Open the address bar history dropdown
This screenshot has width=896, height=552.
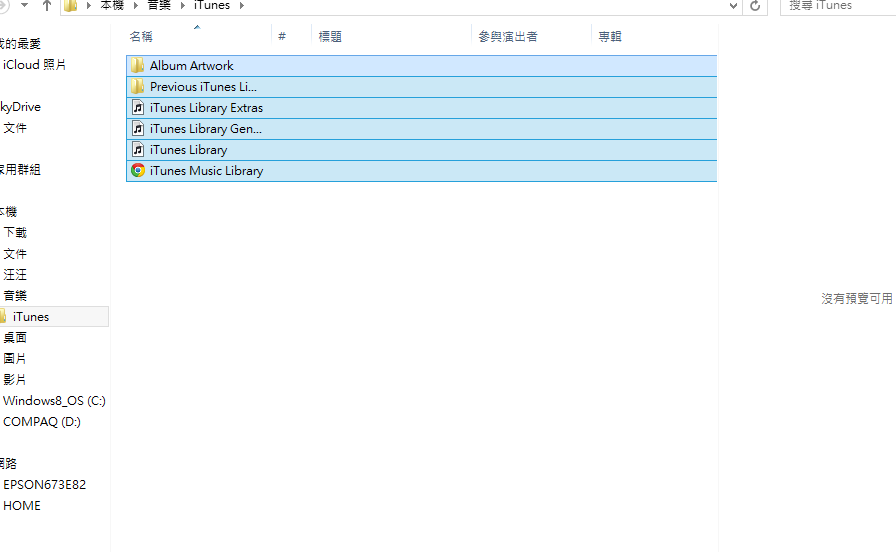[733, 6]
